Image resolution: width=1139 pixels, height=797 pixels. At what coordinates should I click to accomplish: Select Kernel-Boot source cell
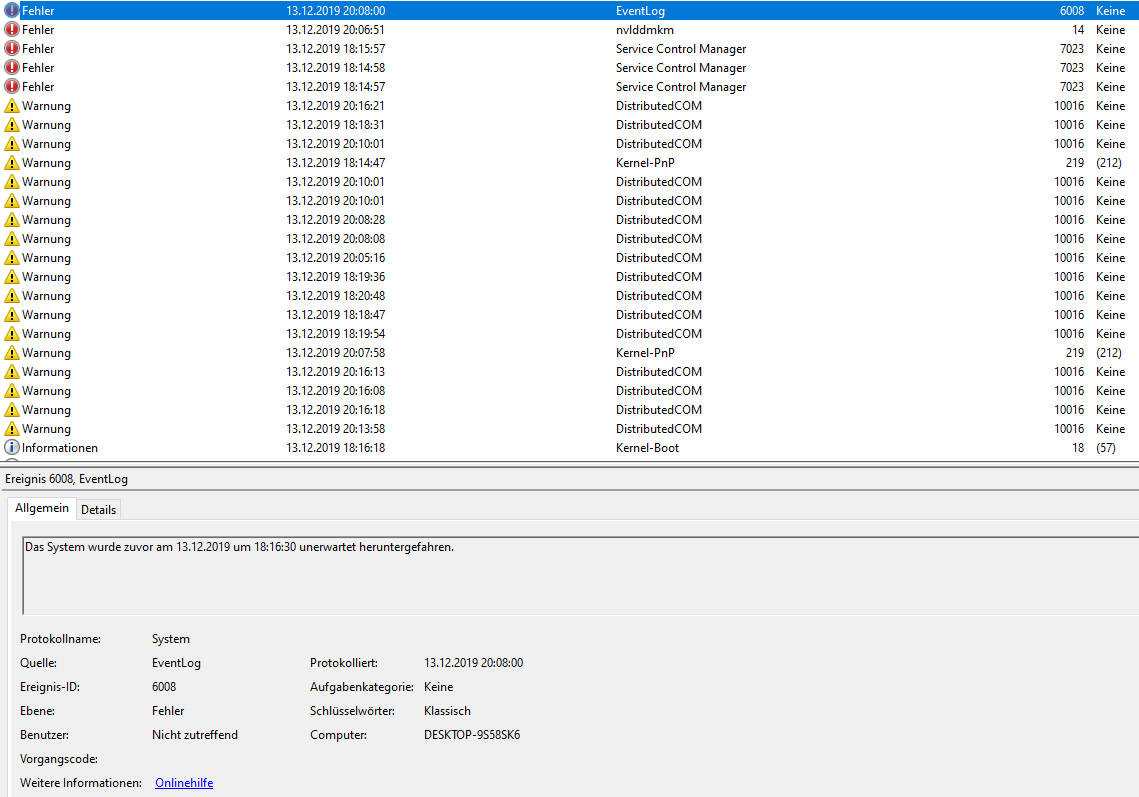647,448
